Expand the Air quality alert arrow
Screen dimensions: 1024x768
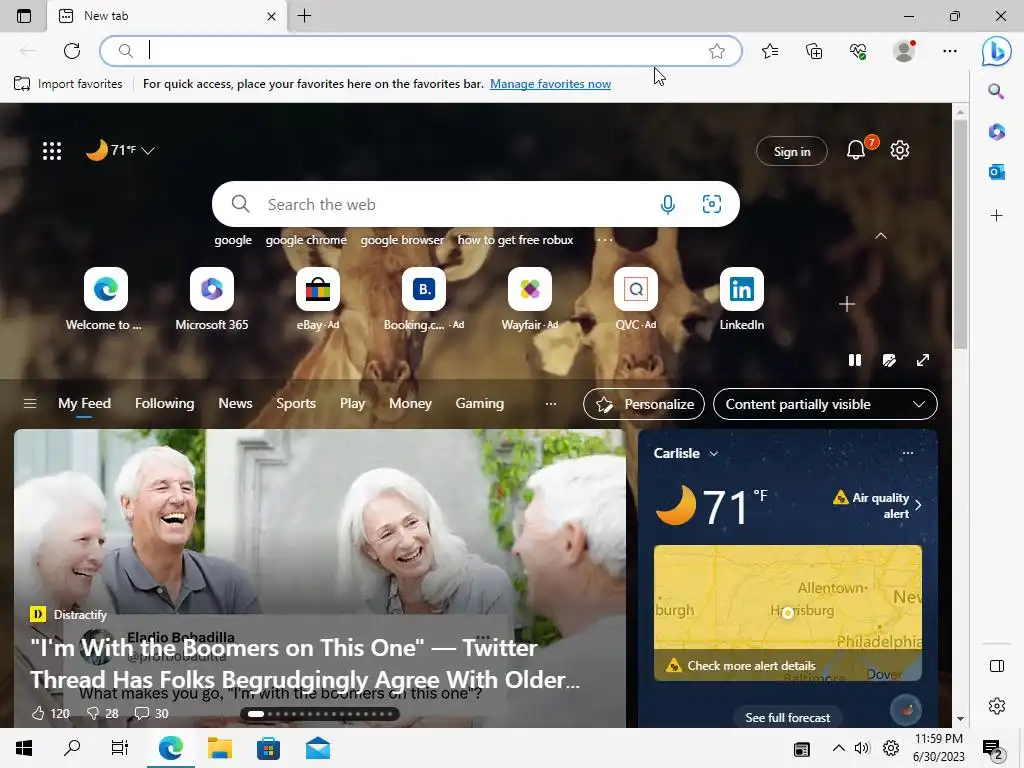coord(918,505)
